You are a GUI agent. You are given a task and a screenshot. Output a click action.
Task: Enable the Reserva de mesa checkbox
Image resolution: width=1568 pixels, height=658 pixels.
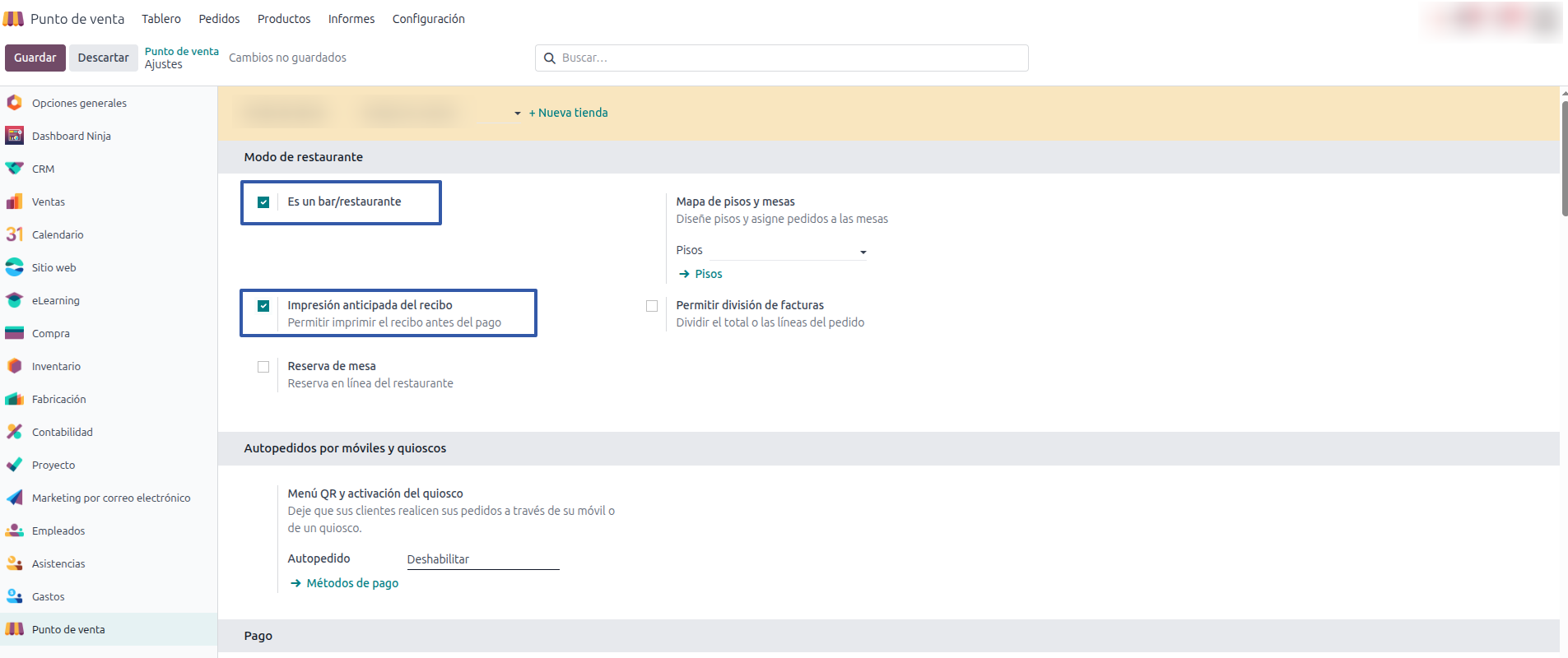click(263, 367)
